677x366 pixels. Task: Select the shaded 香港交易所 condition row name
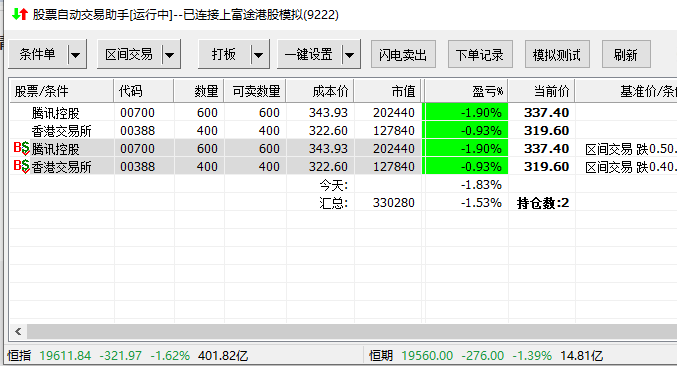tap(61, 167)
